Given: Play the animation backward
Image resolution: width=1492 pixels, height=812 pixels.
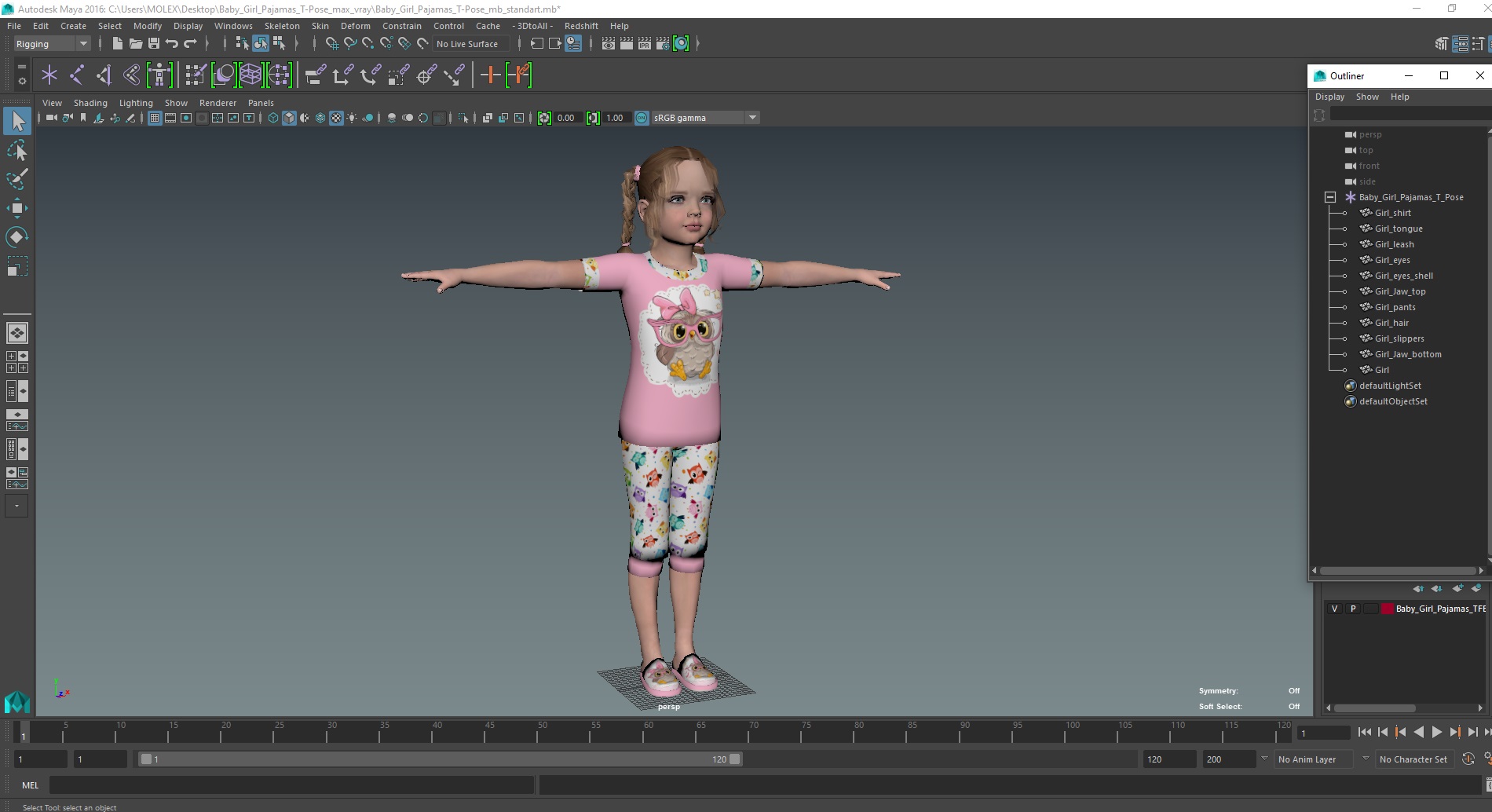Looking at the screenshot, I should [1418, 732].
